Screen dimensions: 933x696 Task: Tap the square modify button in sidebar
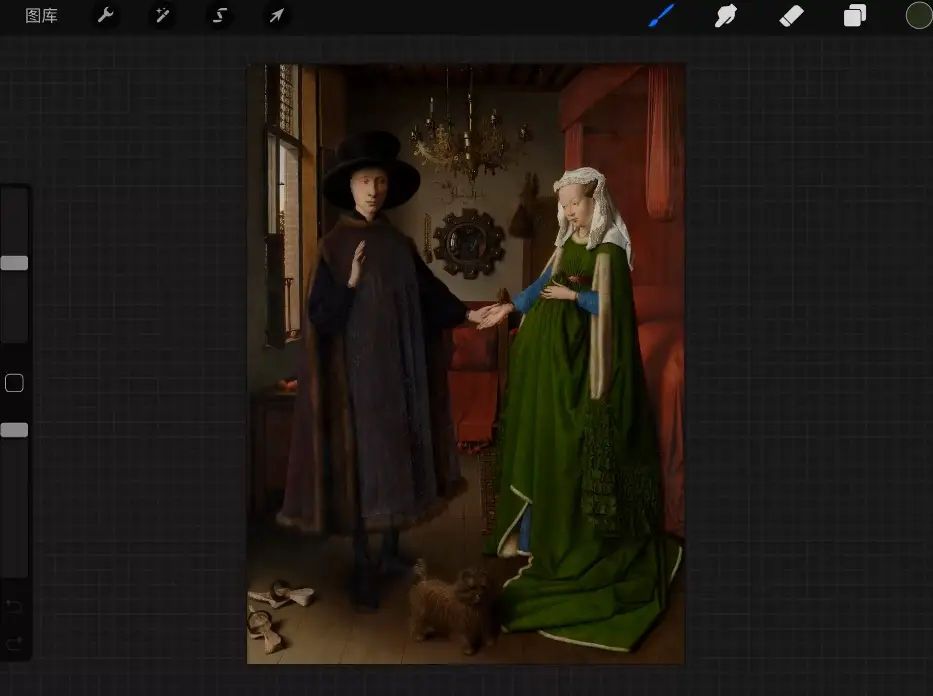(x=14, y=383)
